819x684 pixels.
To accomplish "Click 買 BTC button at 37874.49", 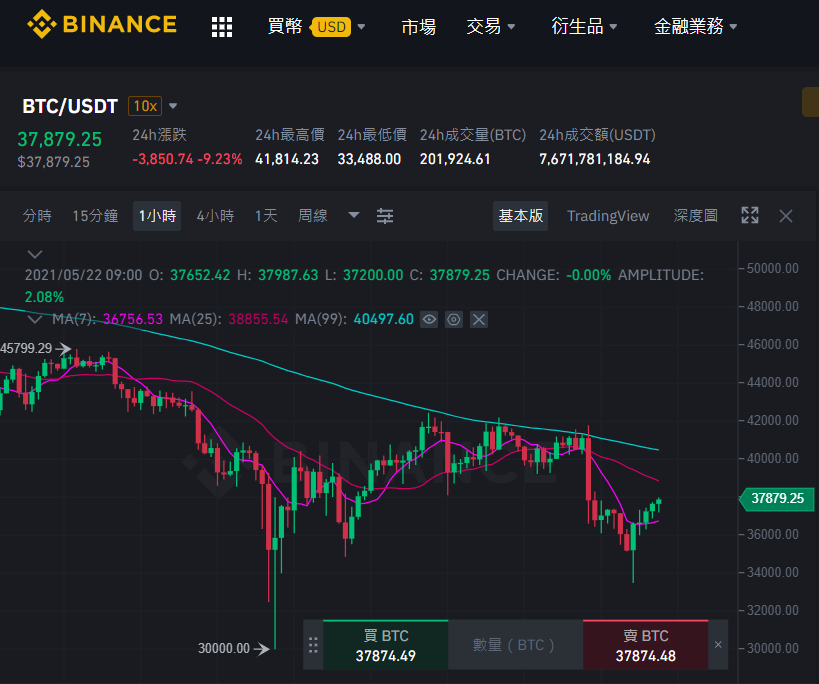I will click(x=385, y=645).
